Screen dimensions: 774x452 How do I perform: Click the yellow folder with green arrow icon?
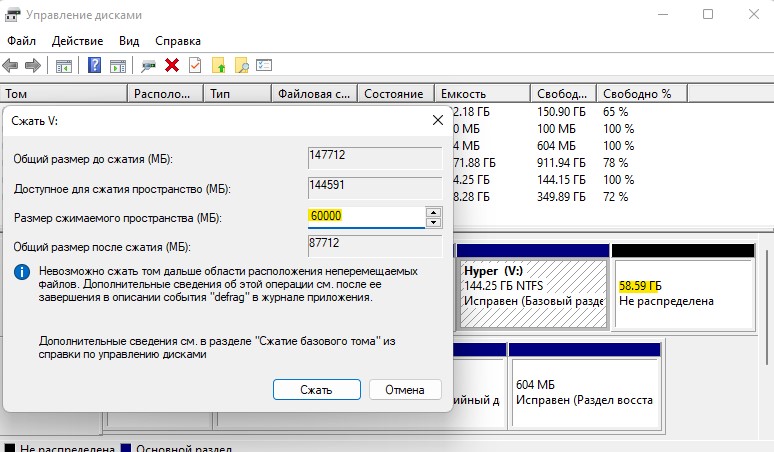click(219, 65)
